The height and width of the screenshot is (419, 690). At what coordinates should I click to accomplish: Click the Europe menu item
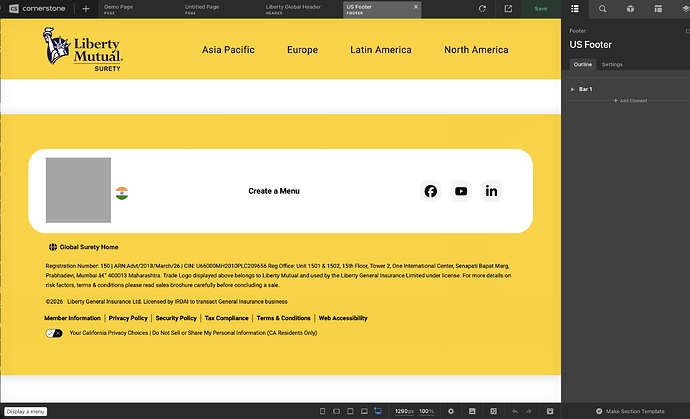[x=302, y=50]
